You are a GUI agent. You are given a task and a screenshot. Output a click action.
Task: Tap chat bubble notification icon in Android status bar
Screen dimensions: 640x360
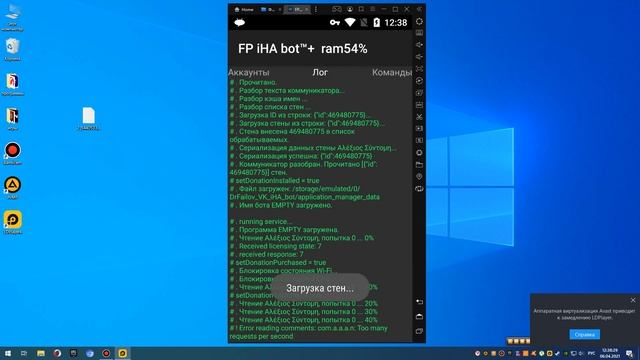coord(240,22)
